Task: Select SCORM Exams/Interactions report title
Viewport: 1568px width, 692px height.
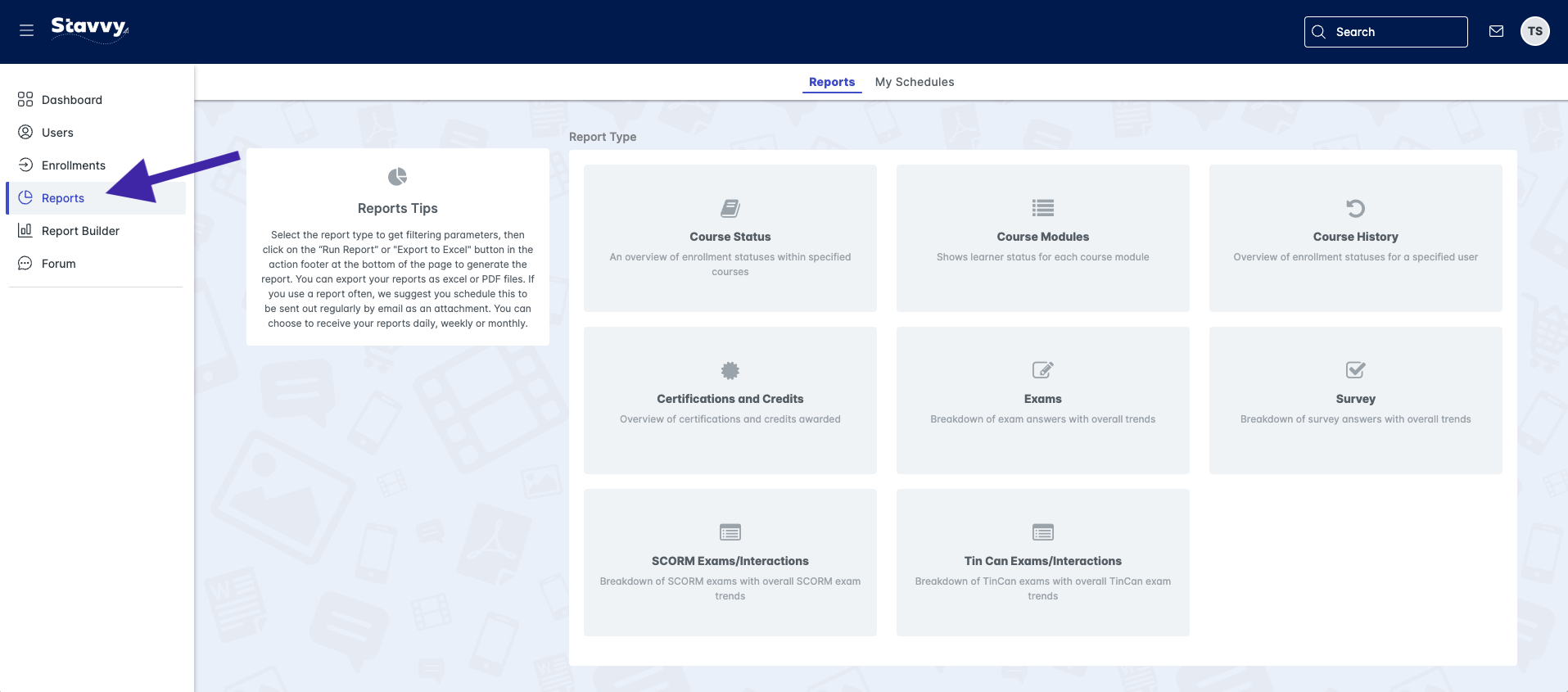Action: (x=730, y=561)
